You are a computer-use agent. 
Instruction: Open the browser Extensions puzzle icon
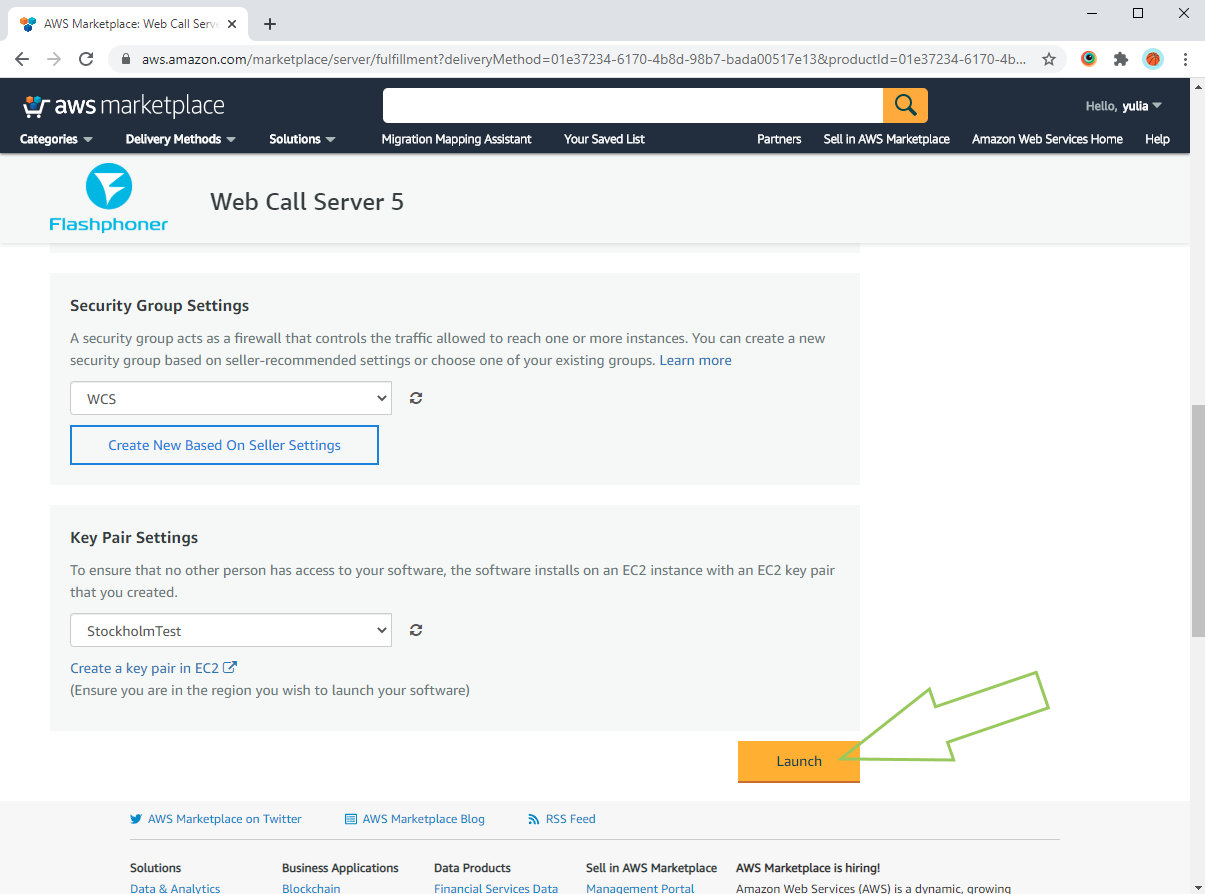tap(1121, 59)
